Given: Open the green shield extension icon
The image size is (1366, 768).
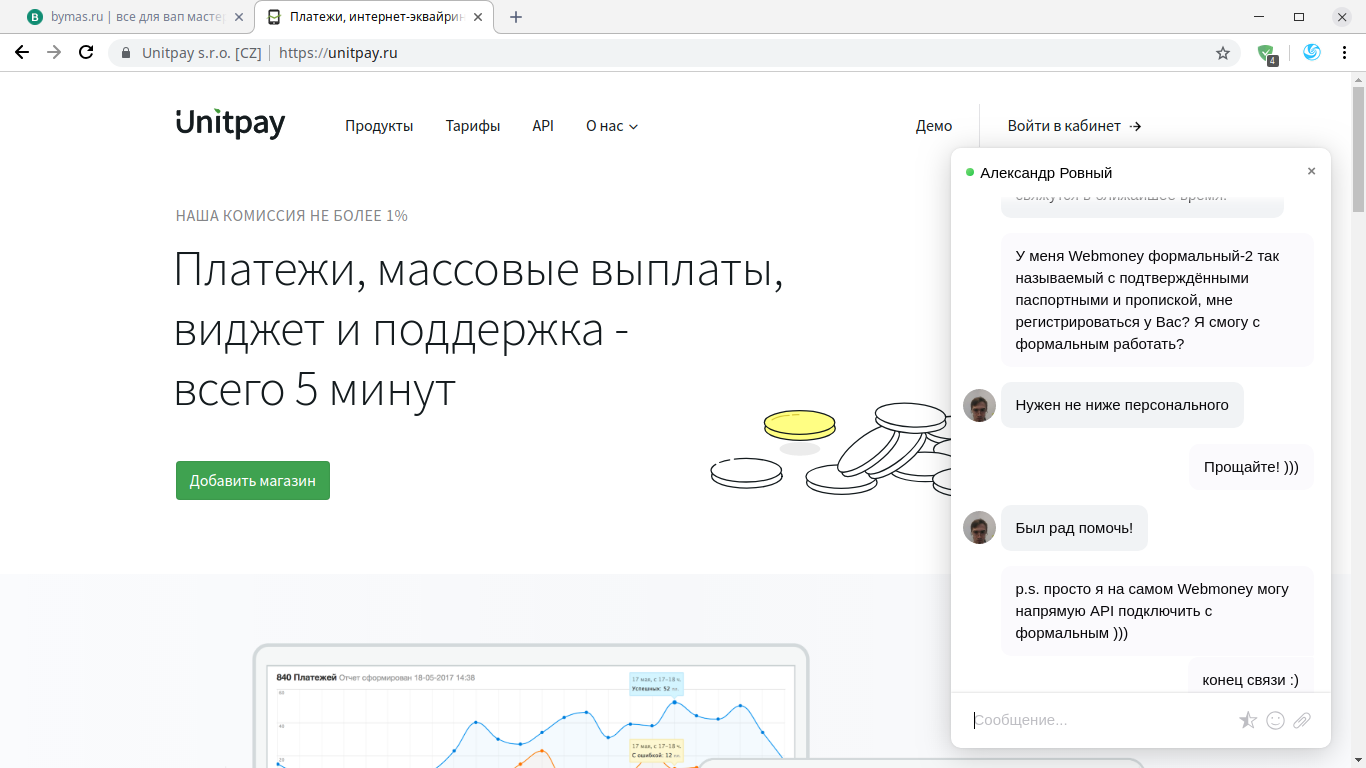Looking at the screenshot, I should coord(1266,53).
